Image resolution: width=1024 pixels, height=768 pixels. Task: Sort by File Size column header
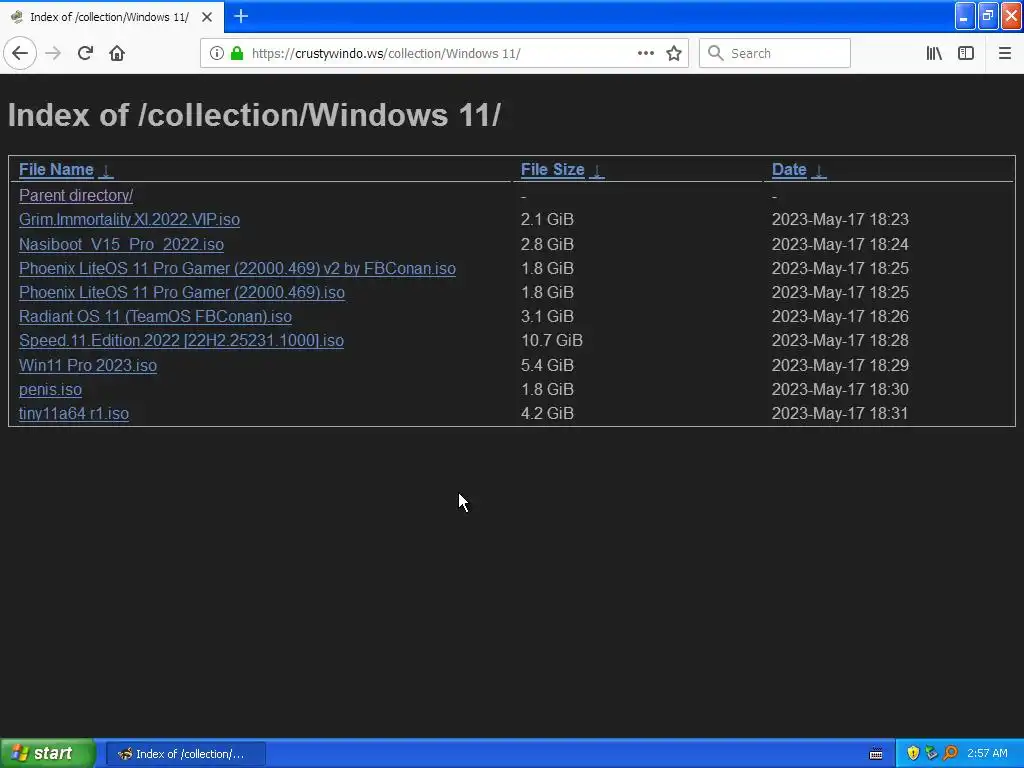coord(552,170)
